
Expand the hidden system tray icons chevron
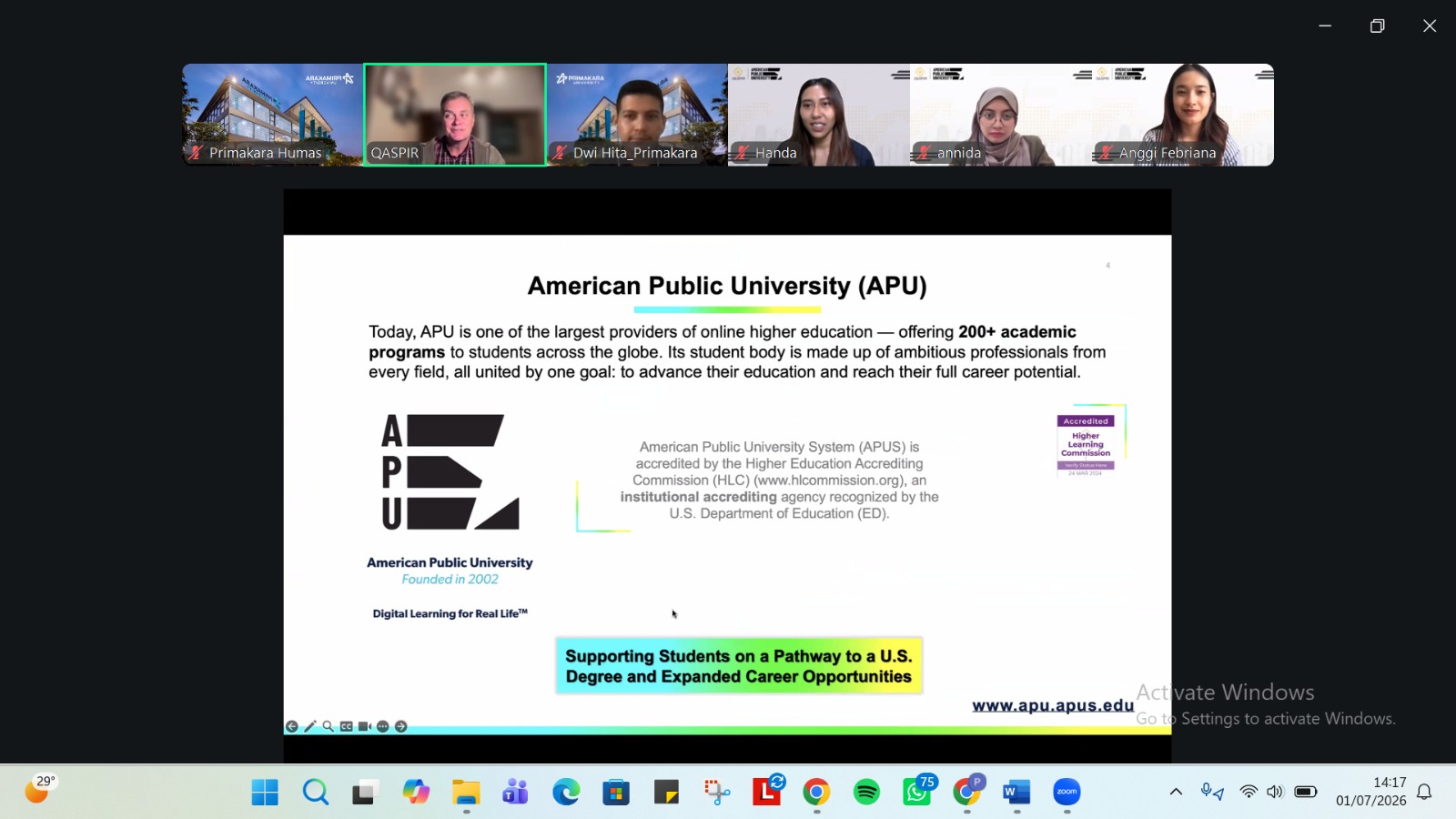(1176, 792)
